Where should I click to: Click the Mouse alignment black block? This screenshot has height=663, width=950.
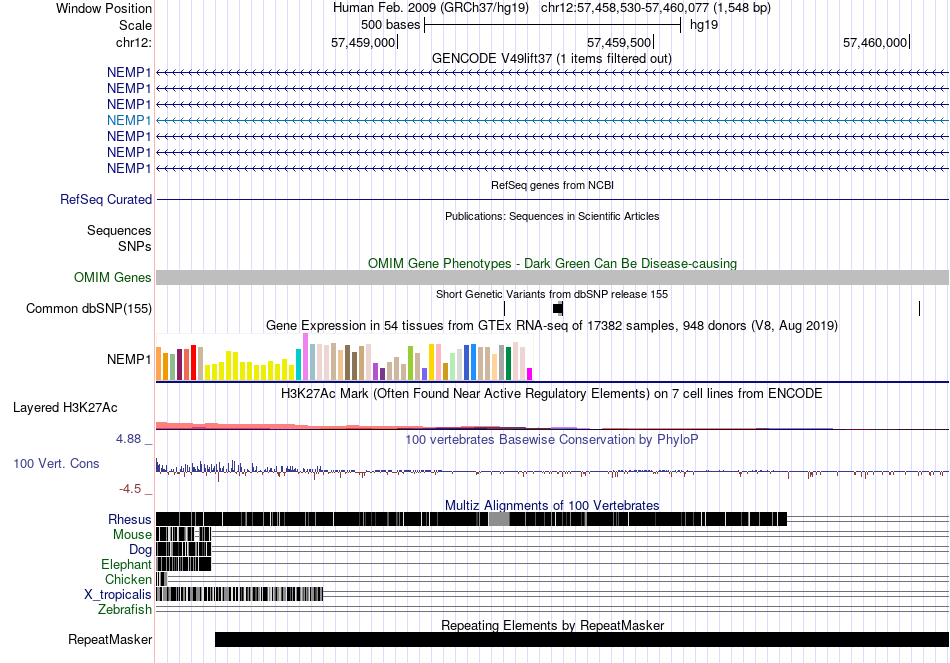point(184,535)
